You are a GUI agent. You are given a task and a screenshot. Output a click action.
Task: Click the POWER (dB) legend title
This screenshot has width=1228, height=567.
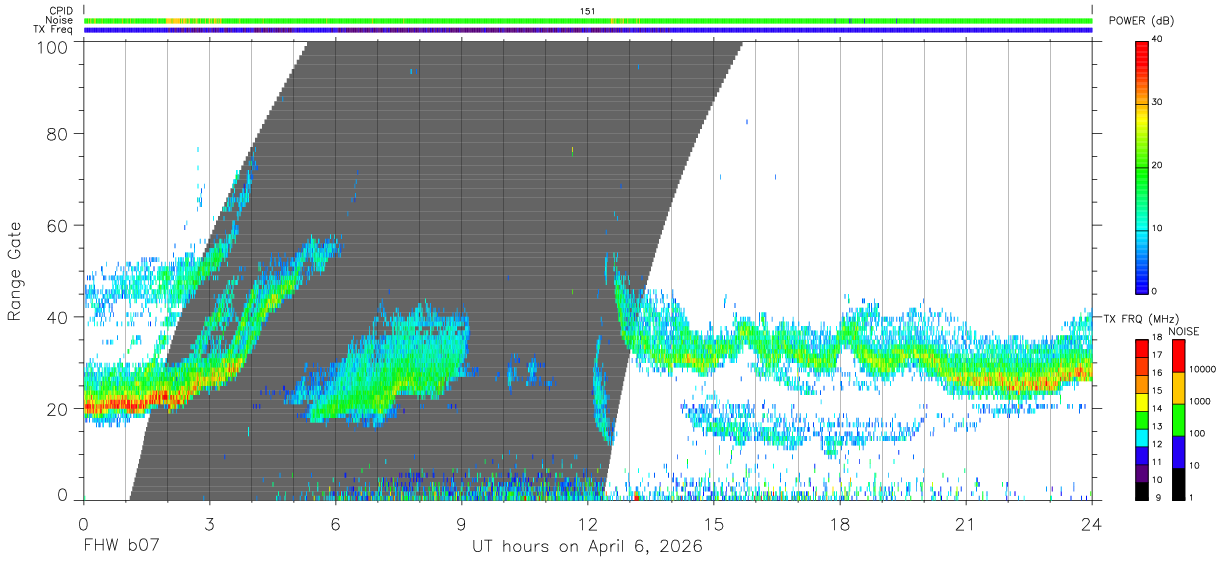1141,21
